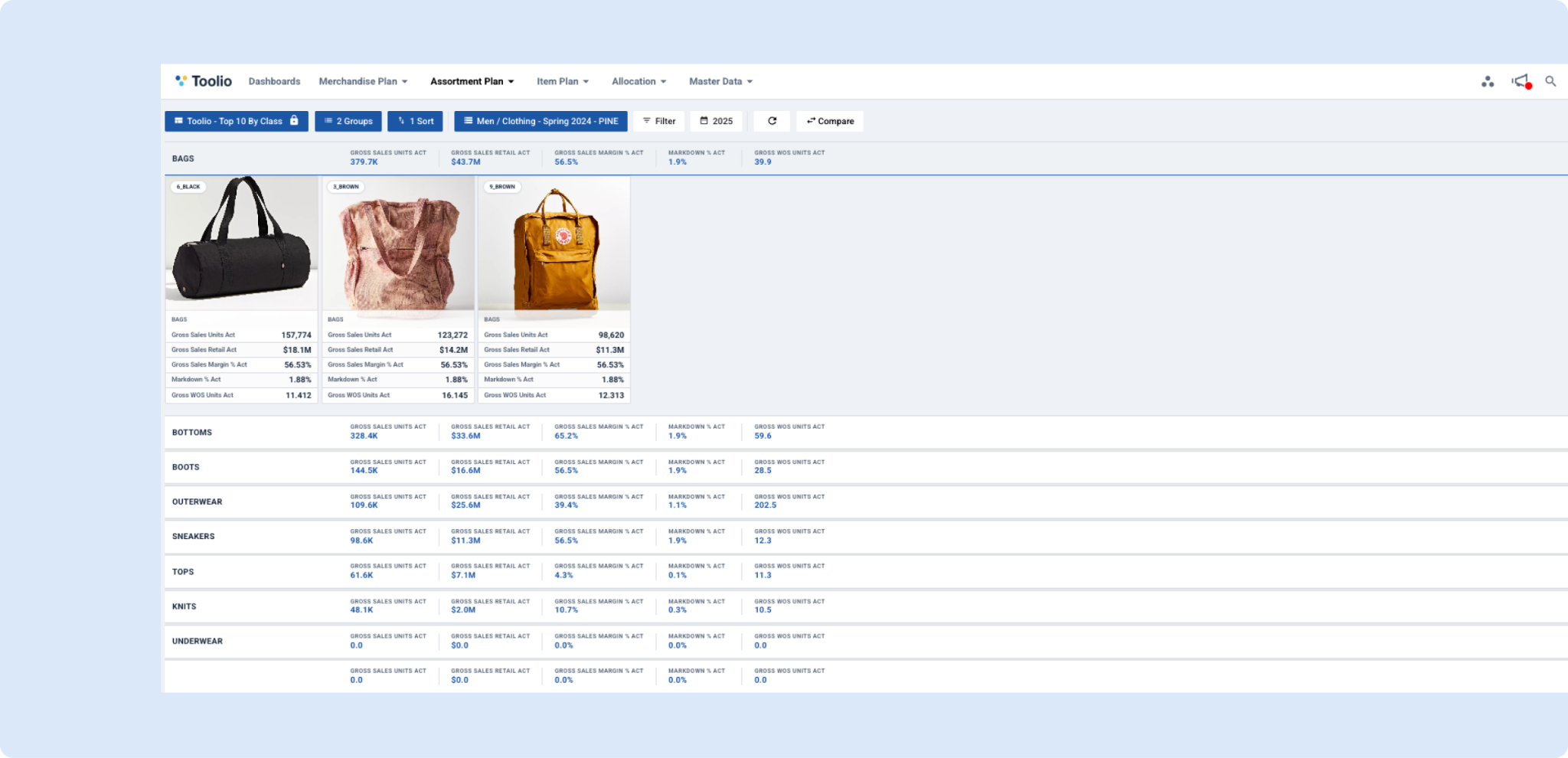
Task: Click the $18.1M retail value
Action: (x=297, y=350)
